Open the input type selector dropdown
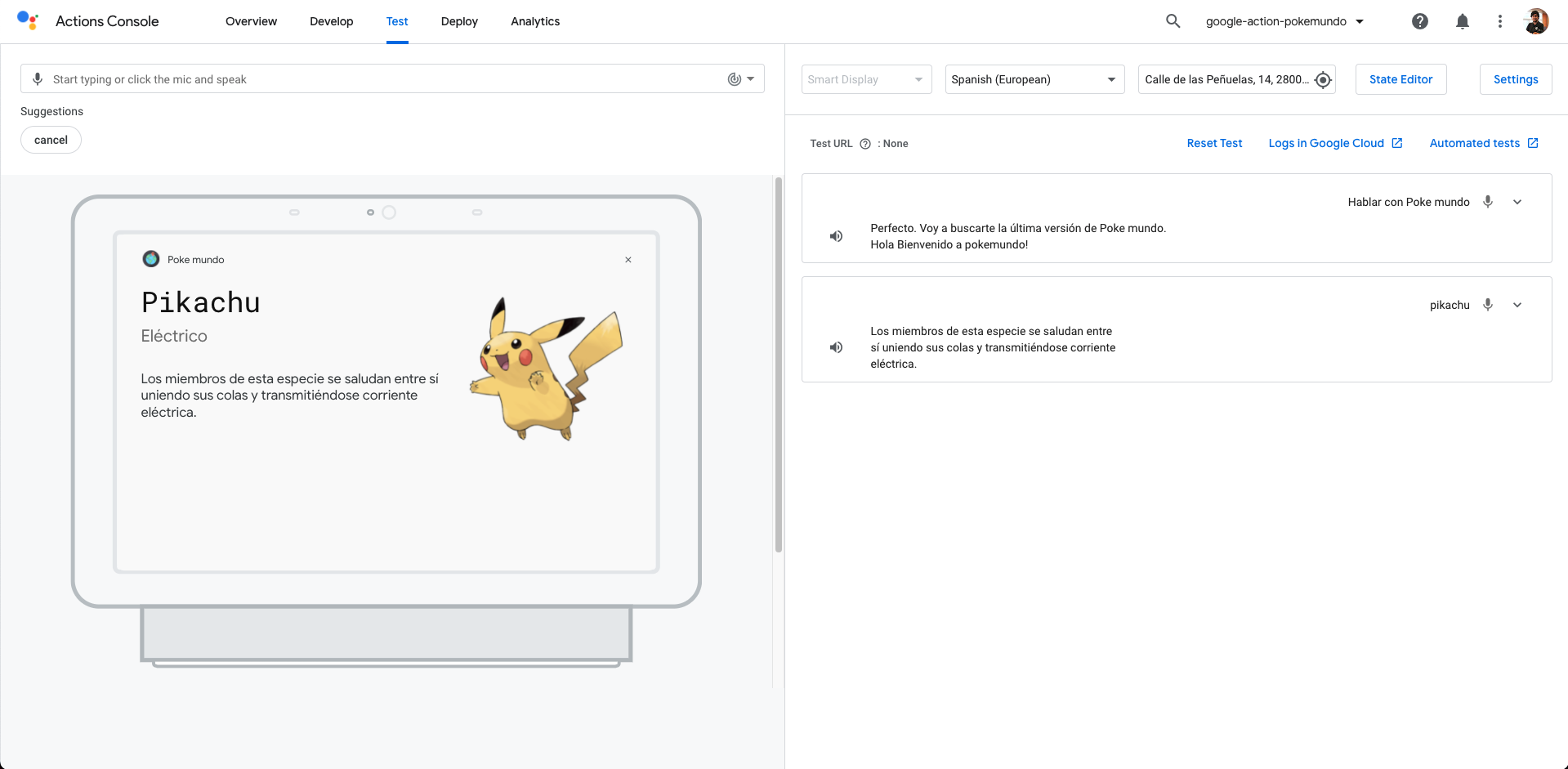This screenshot has width=1568, height=769. [x=740, y=79]
